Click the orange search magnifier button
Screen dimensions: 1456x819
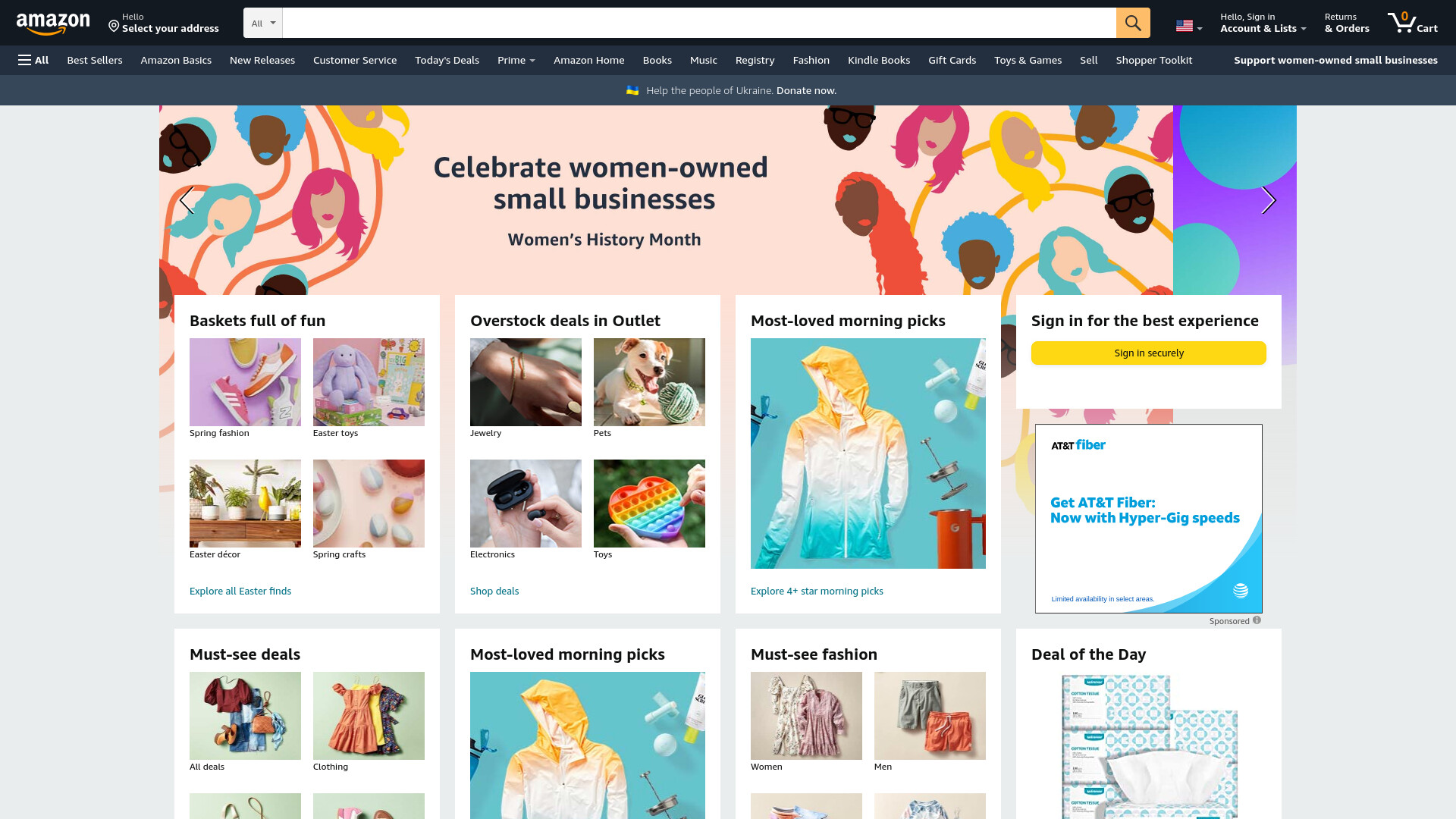point(1133,23)
